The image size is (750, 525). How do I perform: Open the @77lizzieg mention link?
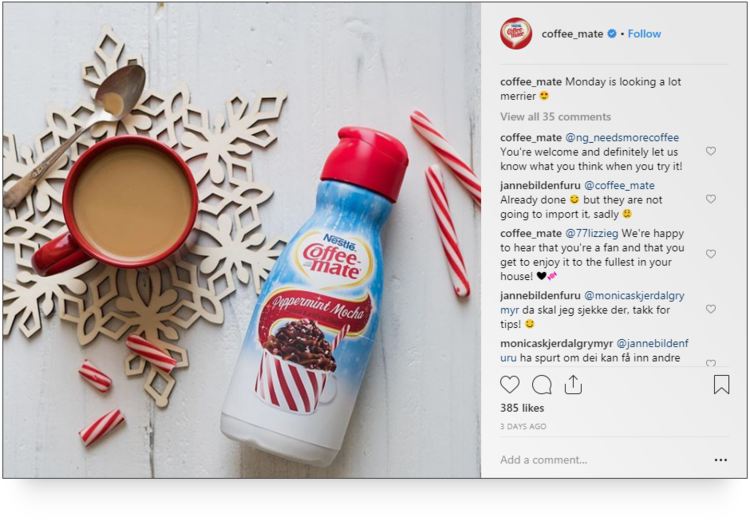[592, 233]
